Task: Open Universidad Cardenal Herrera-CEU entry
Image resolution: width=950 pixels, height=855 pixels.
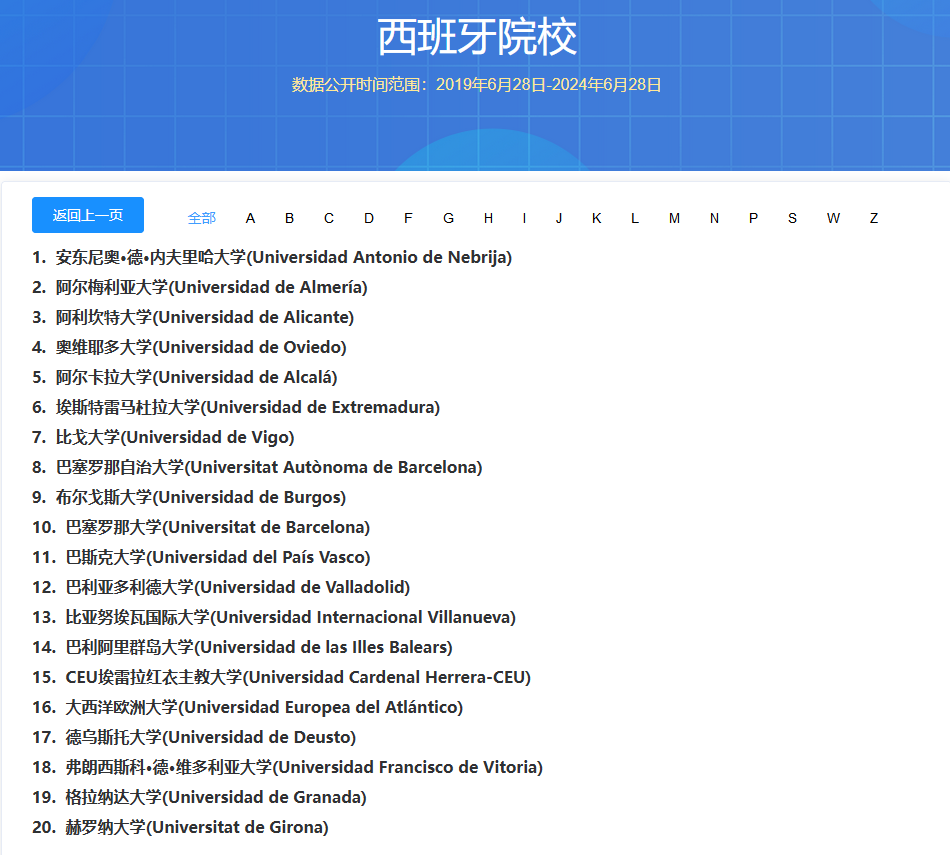Action: 282,677
